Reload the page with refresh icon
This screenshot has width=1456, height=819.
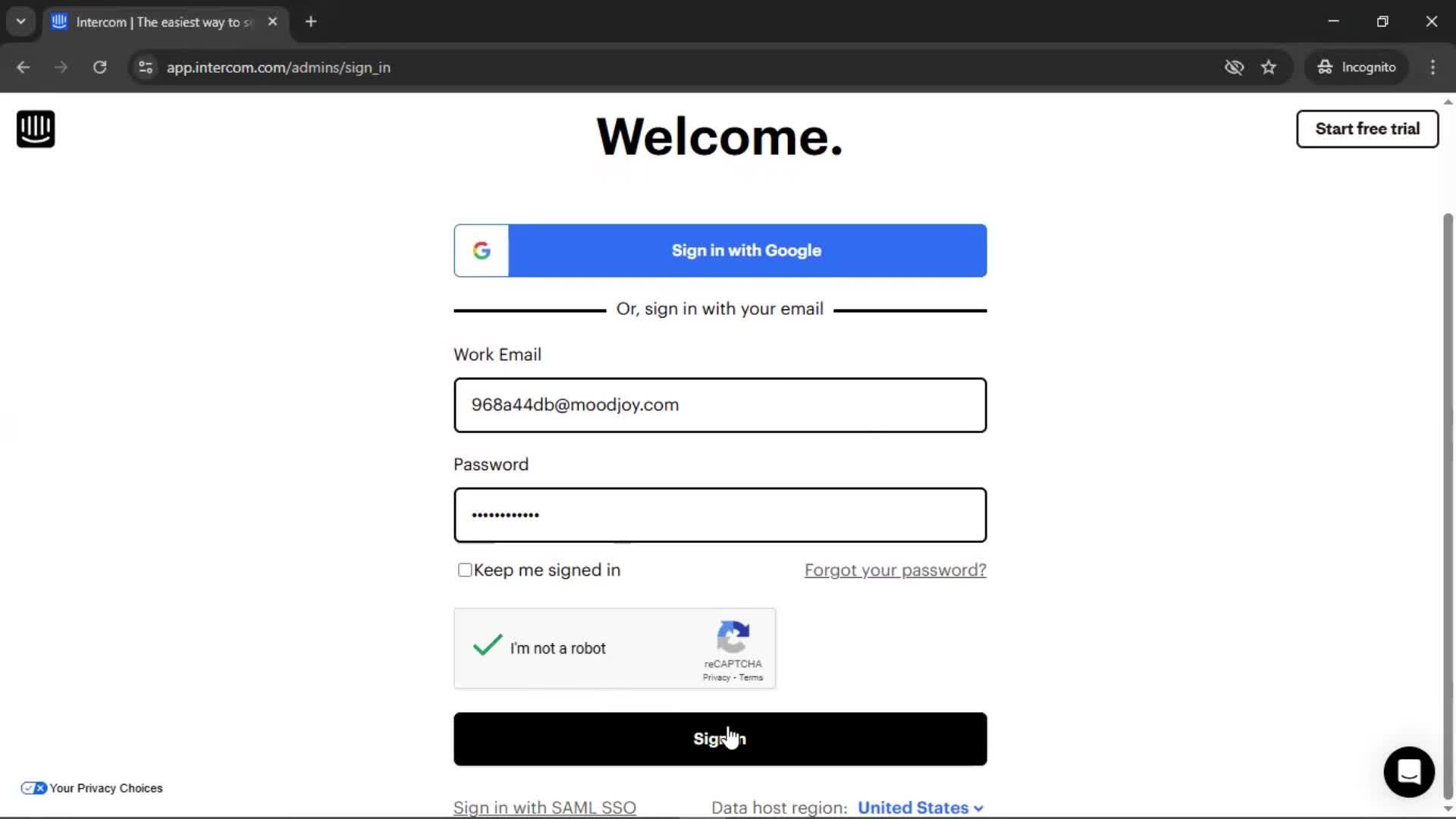coord(99,67)
